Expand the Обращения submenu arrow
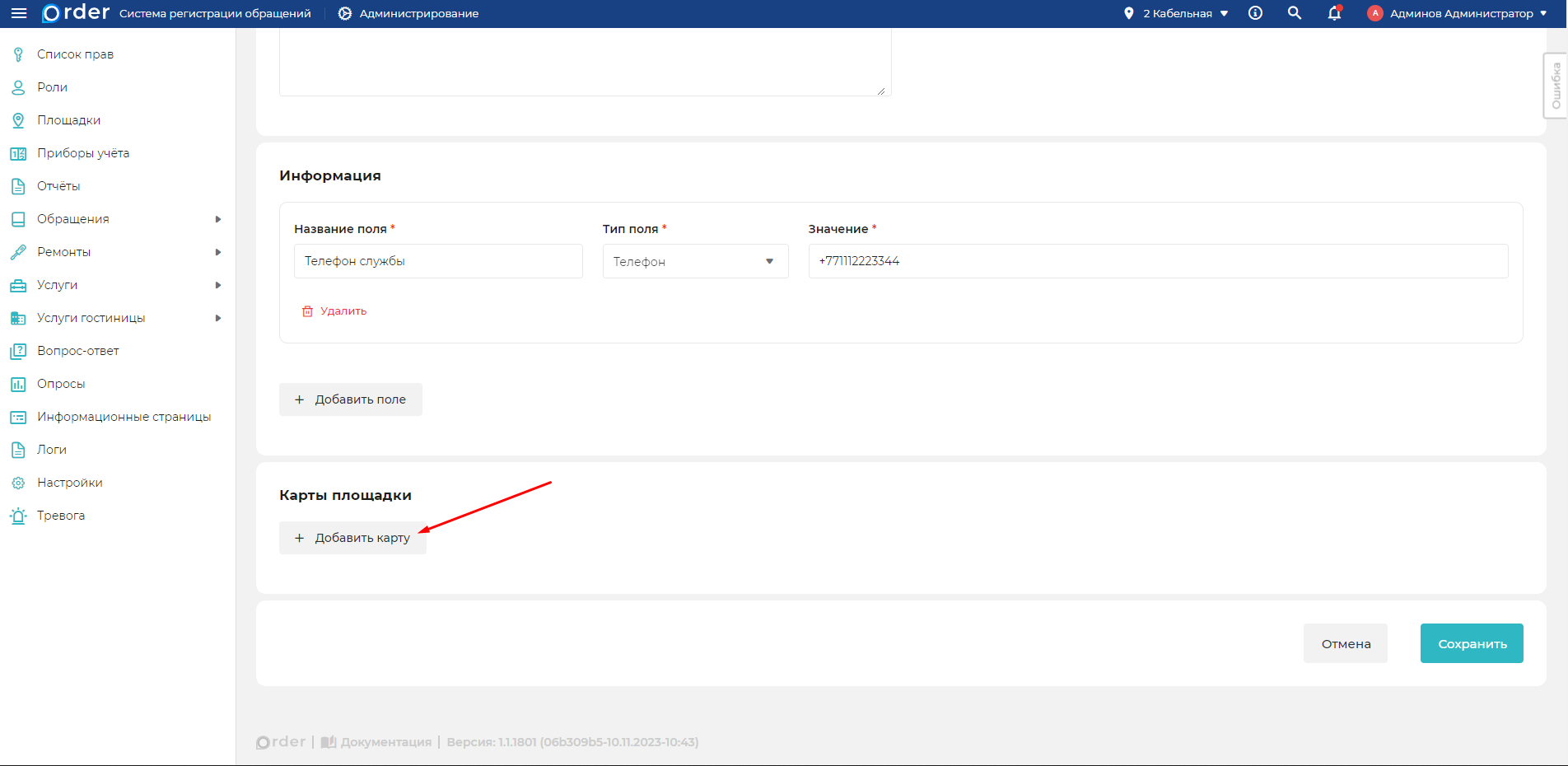The height and width of the screenshot is (766, 1568). tap(218, 219)
